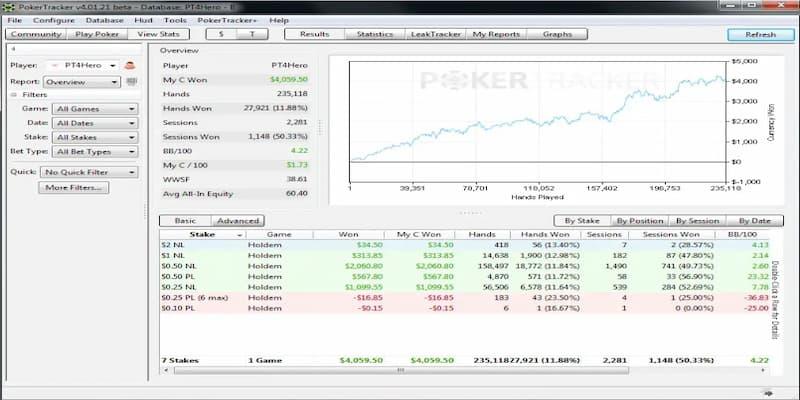The width and height of the screenshot is (800, 400).
Task: Open the sort arrow on the Stake column
Action: 240,235
